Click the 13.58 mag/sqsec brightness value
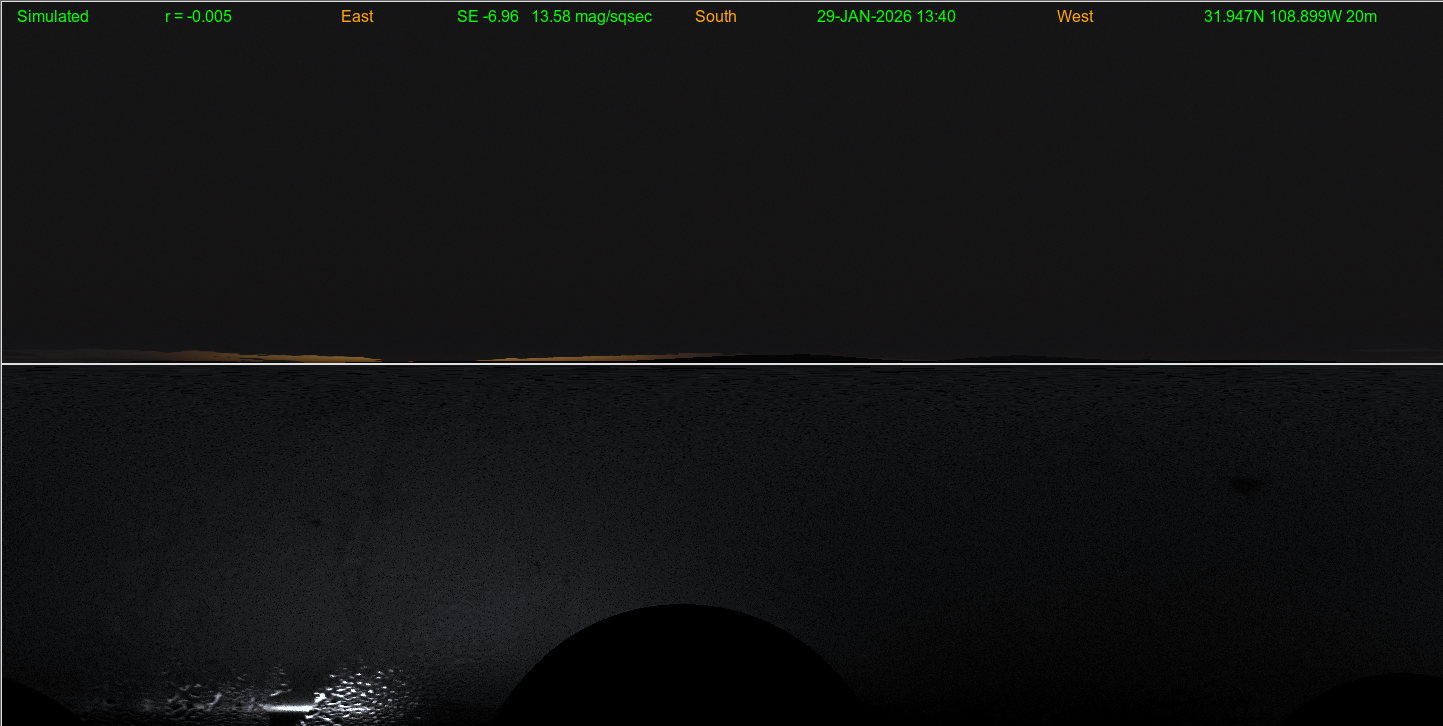The height and width of the screenshot is (726, 1443). point(592,17)
